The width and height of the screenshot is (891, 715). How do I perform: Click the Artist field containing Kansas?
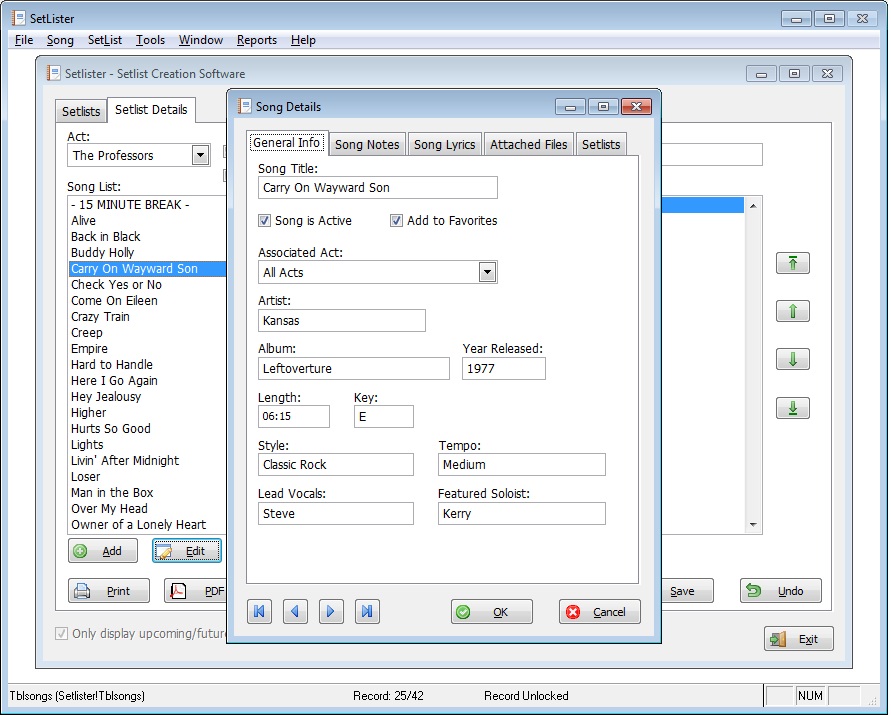341,320
